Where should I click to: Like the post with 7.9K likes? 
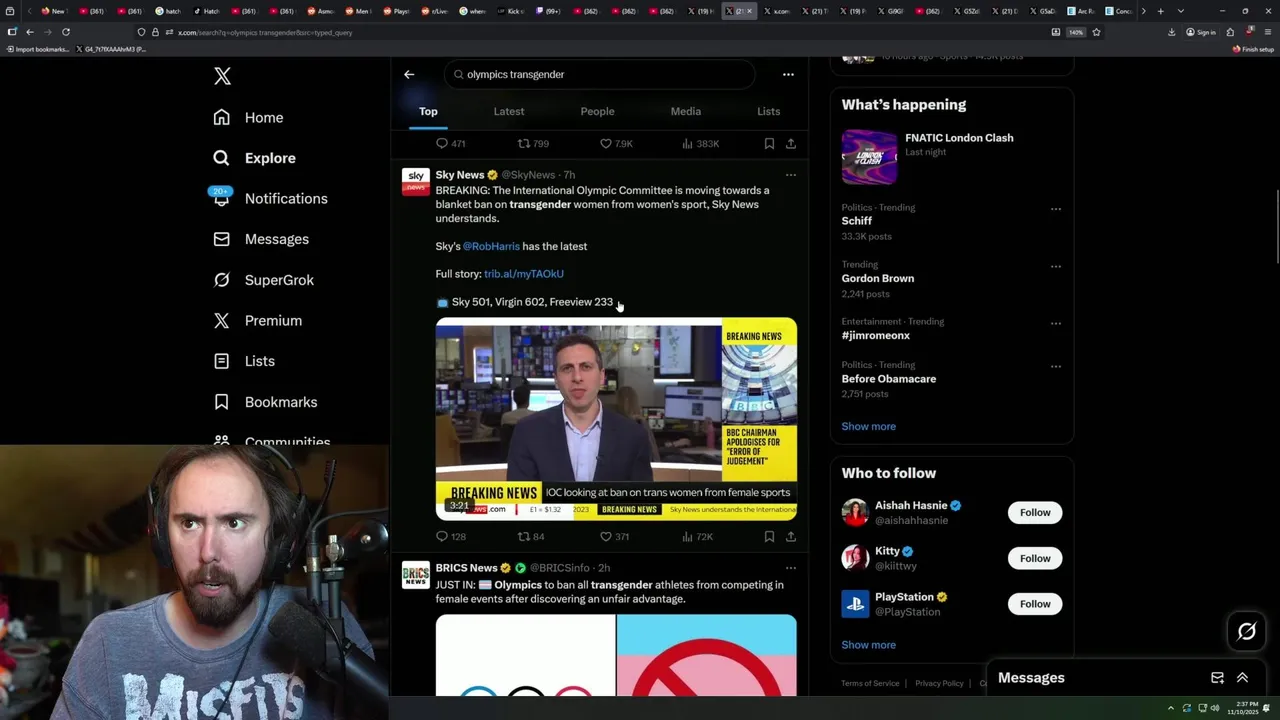(x=616, y=143)
